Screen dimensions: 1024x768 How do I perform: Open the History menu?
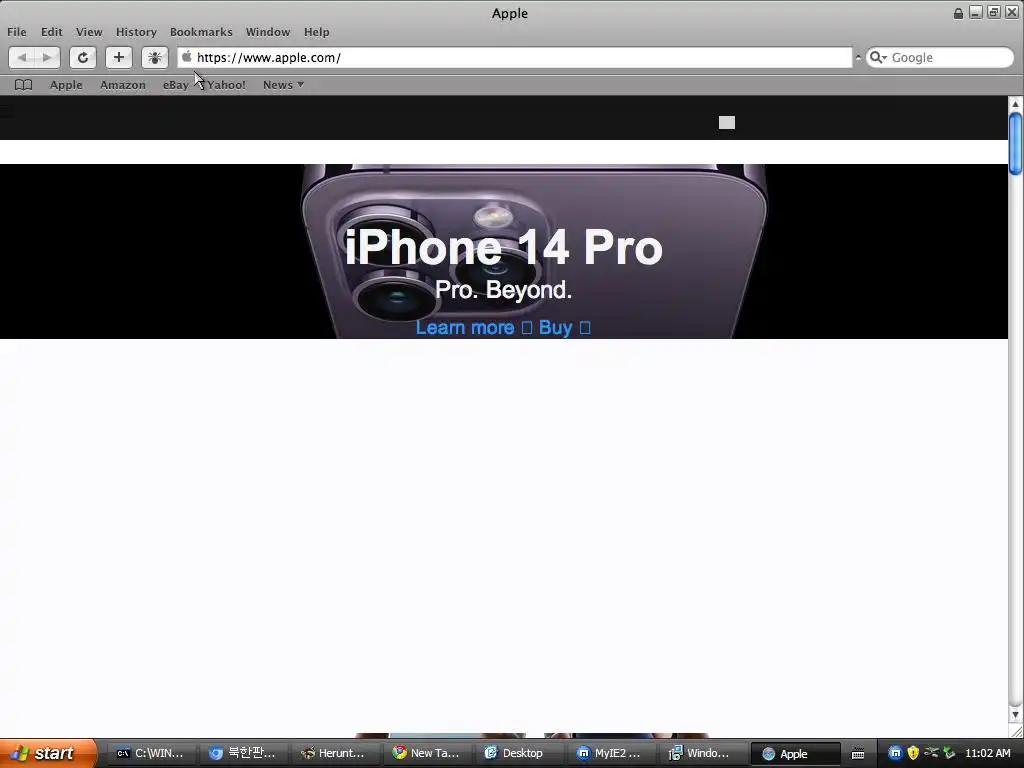[x=136, y=32]
